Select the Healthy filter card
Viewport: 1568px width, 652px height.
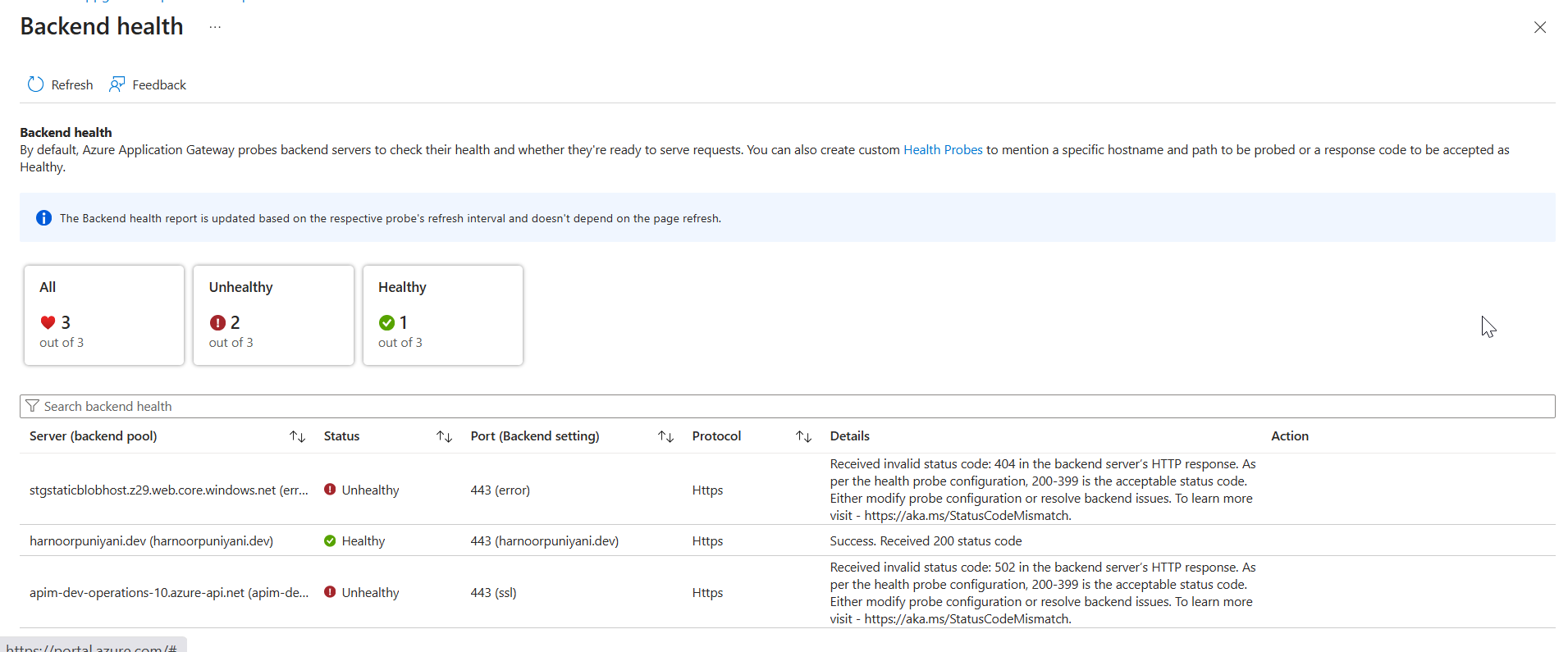coord(442,315)
